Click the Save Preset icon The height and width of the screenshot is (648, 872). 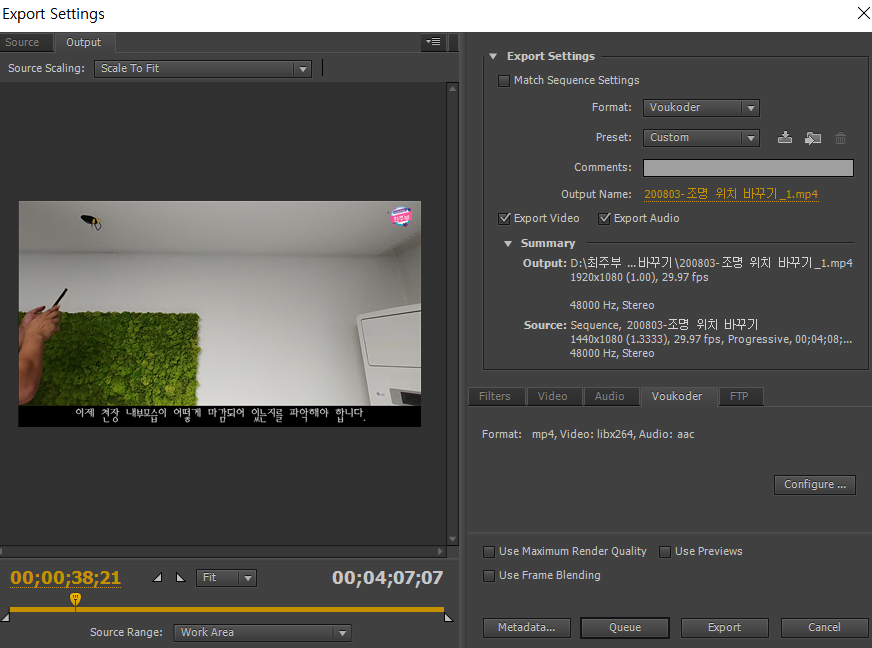(785, 138)
